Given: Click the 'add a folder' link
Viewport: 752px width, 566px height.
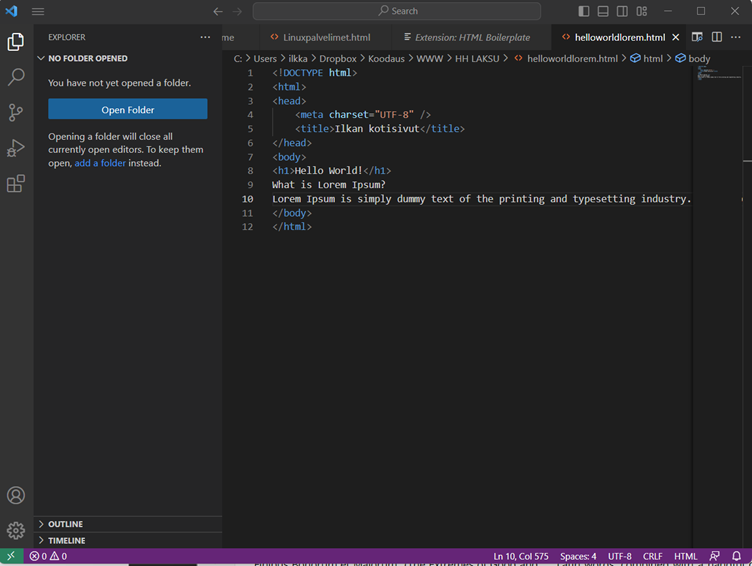Looking at the screenshot, I should (100, 163).
